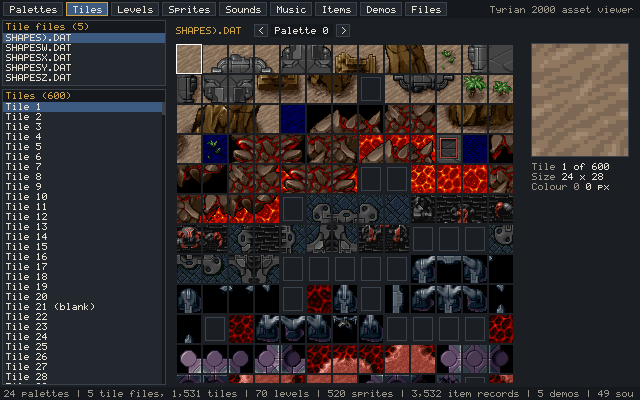Select the highlighted first sand tile thumbnail

click(x=189, y=59)
